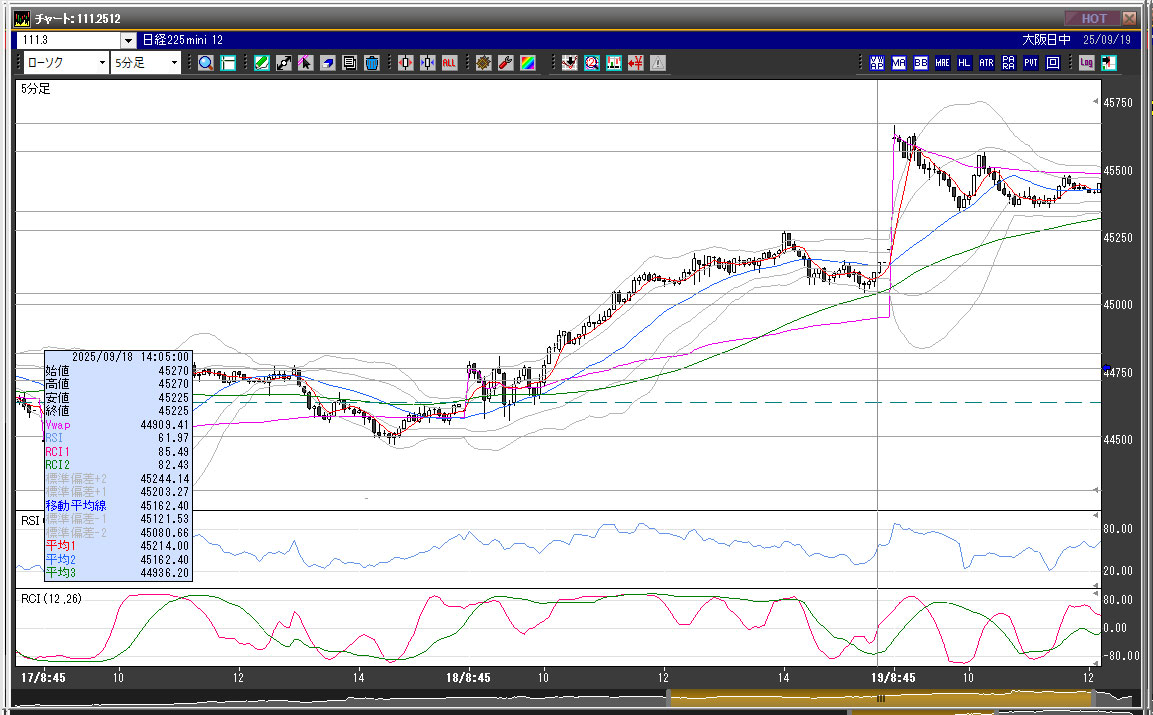Image resolution: width=1153 pixels, height=715 pixels.
Task: Open the rainbow color palette icon
Action: coord(527,62)
